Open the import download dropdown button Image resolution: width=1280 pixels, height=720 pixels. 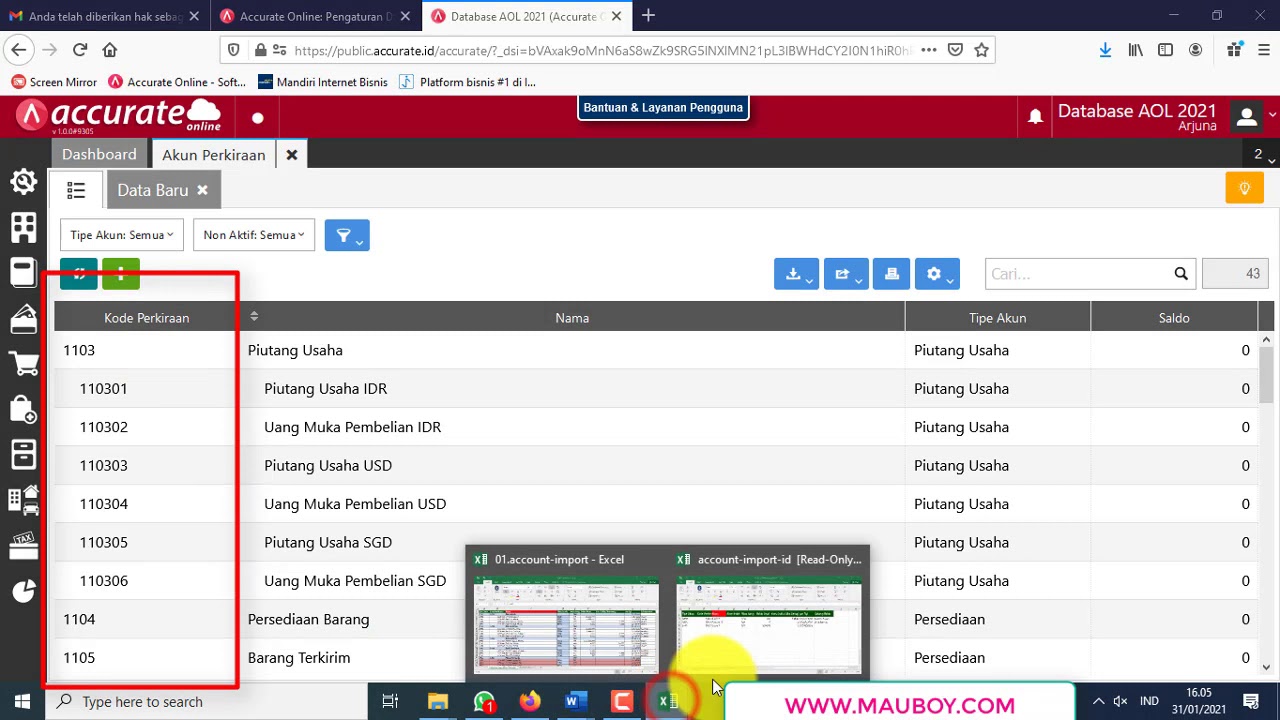(x=796, y=274)
